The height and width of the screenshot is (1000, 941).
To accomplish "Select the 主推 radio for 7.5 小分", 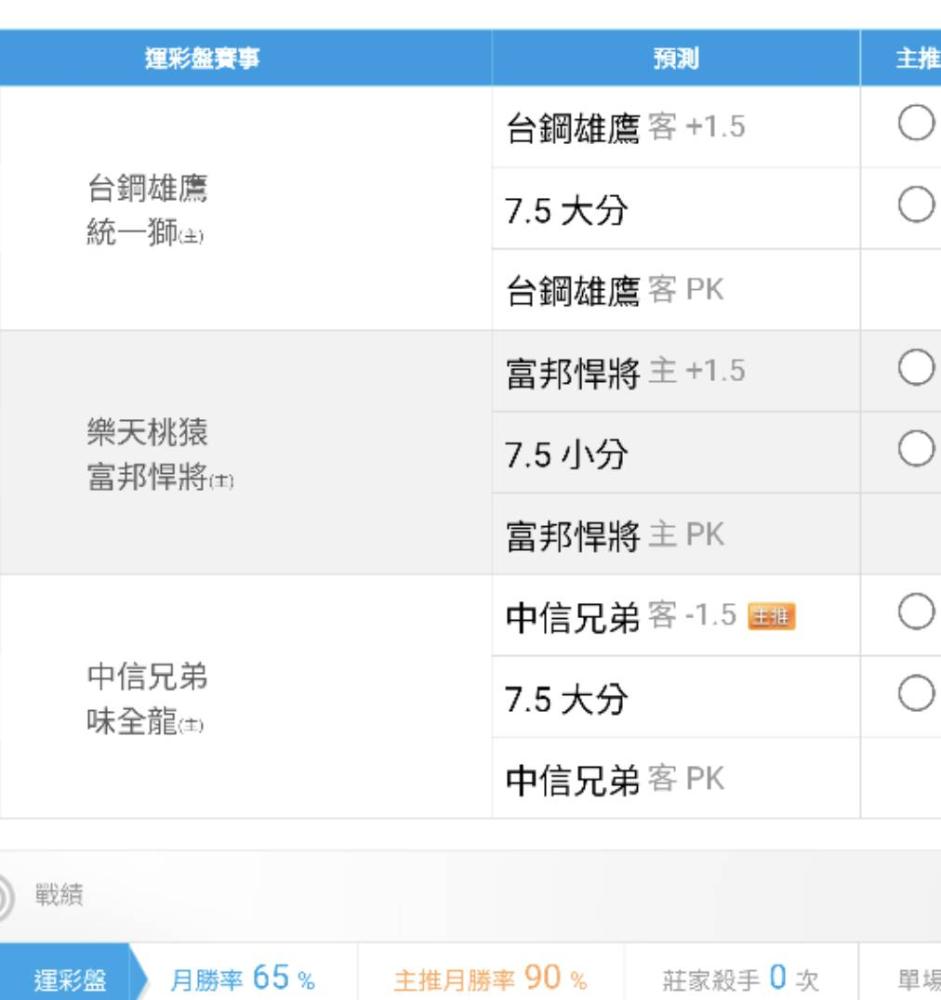I will pyautogui.click(x=916, y=448).
